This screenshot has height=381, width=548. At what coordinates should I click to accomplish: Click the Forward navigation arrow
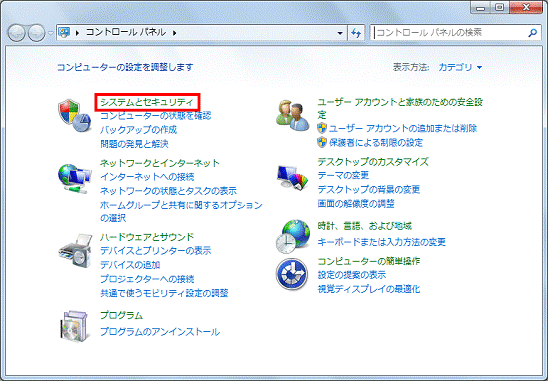click(x=36, y=33)
